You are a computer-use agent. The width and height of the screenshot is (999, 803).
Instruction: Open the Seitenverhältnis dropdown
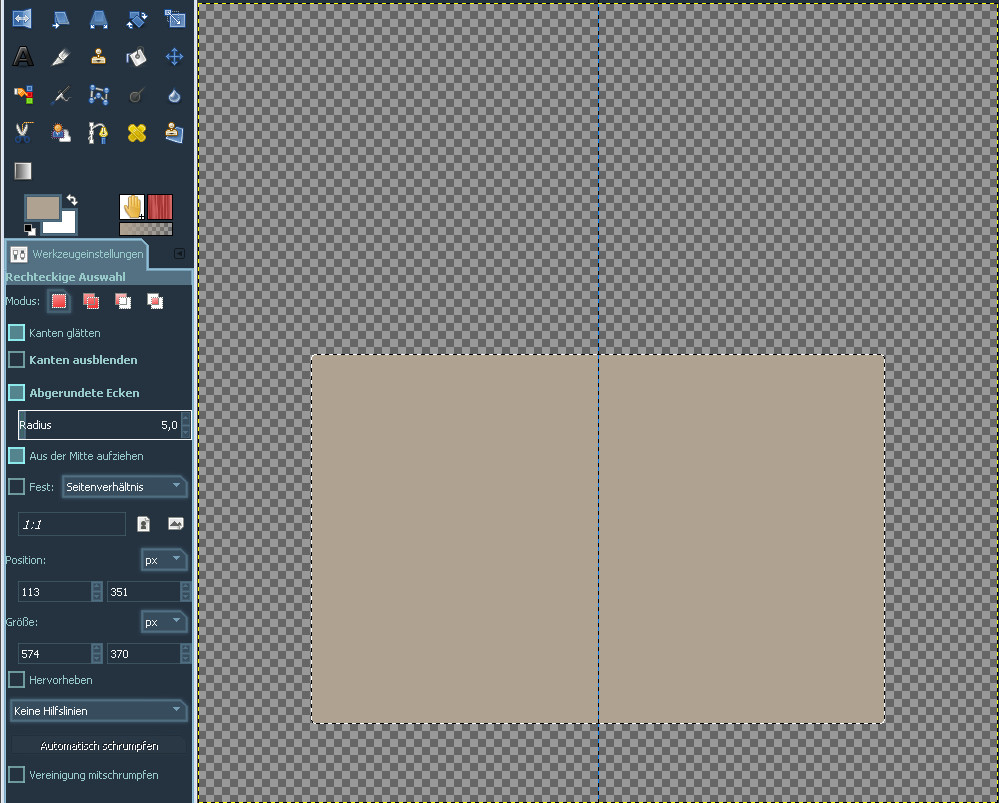click(124, 487)
